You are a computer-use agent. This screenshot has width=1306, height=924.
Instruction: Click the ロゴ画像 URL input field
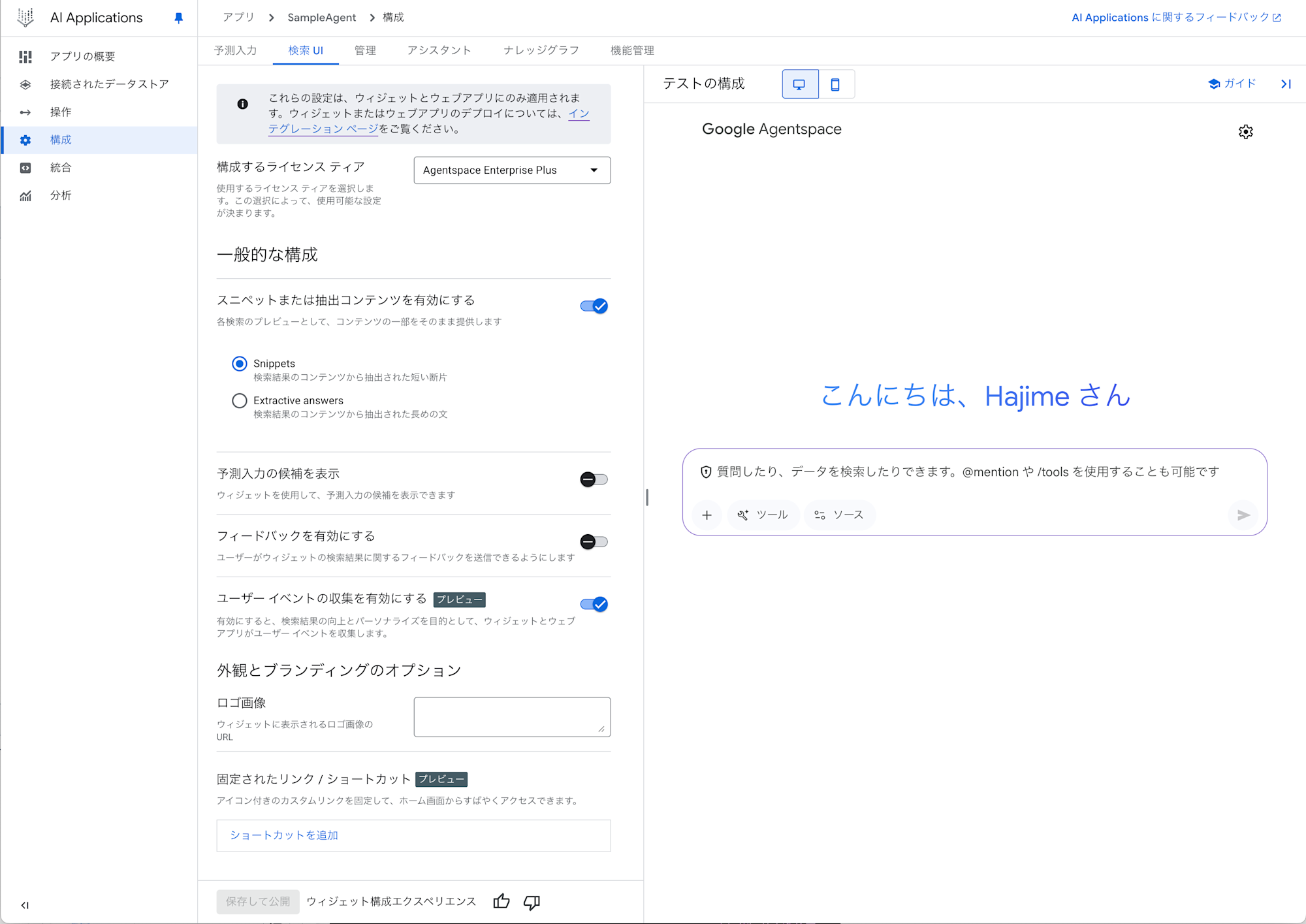[512, 717]
